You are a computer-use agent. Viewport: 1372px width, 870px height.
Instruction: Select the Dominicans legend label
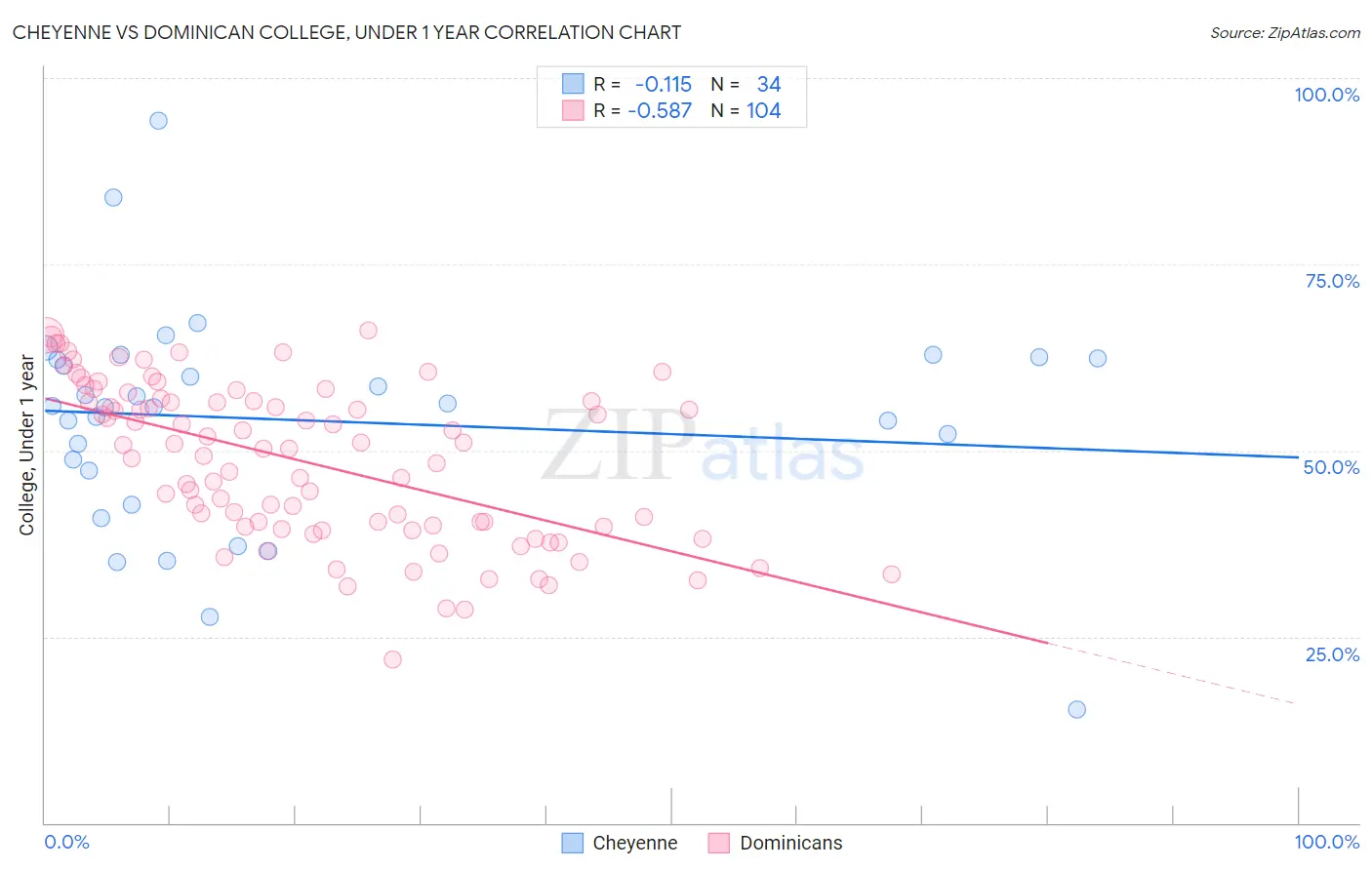[x=791, y=843]
